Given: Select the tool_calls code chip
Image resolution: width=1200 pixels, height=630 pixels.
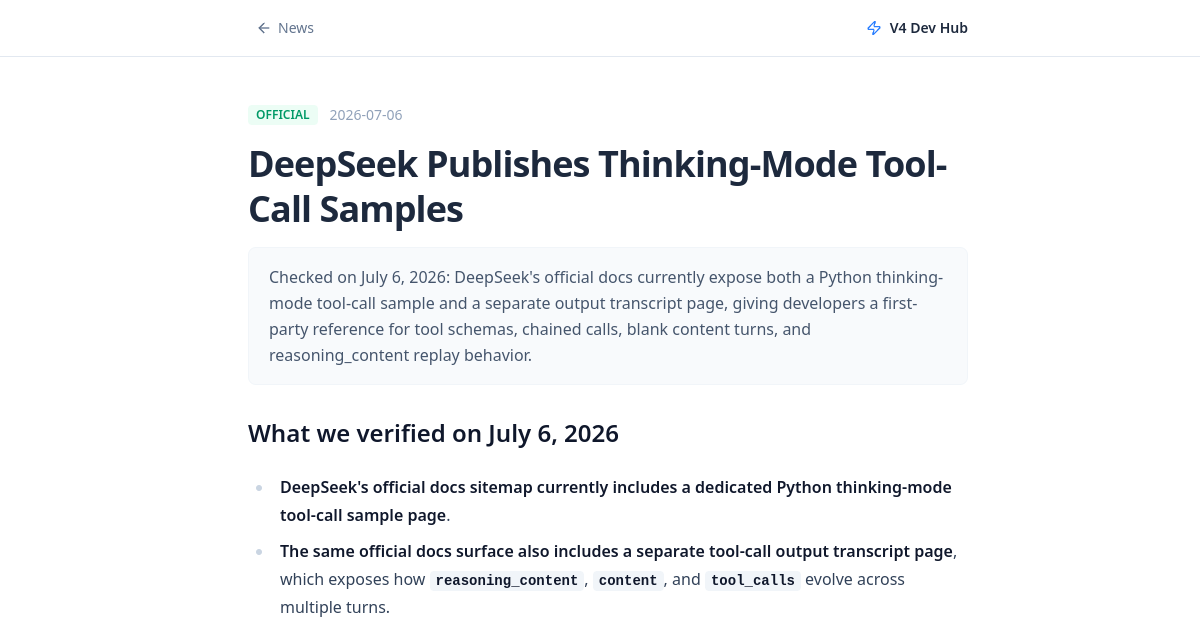Looking at the screenshot, I should click(753, 580).
